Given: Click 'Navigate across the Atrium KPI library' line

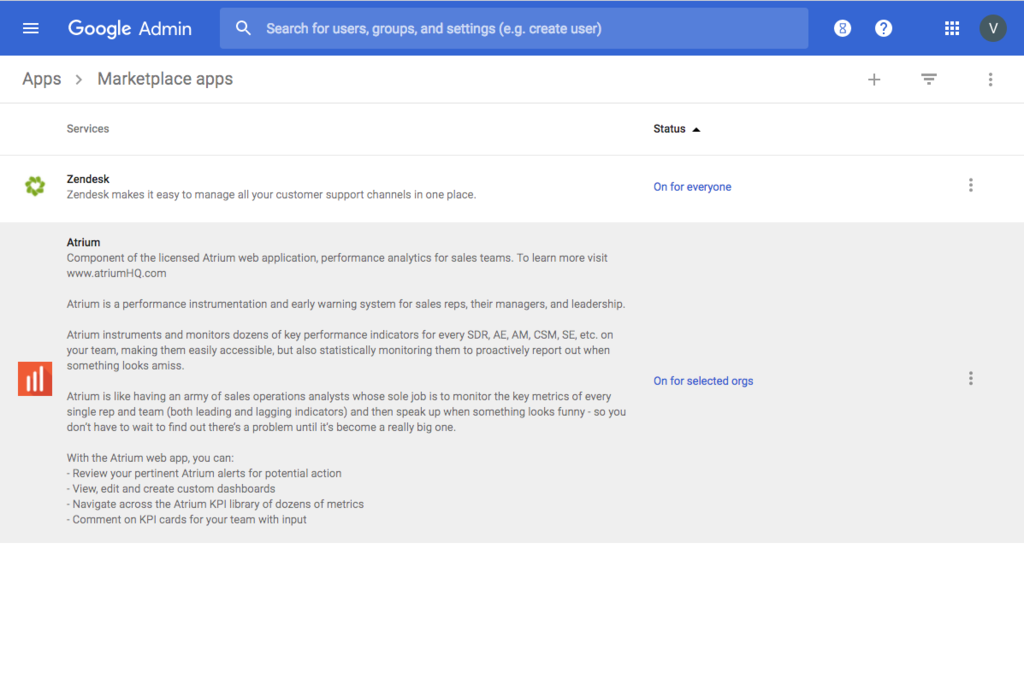Looking at the screenshot, I should click(215, 504).
